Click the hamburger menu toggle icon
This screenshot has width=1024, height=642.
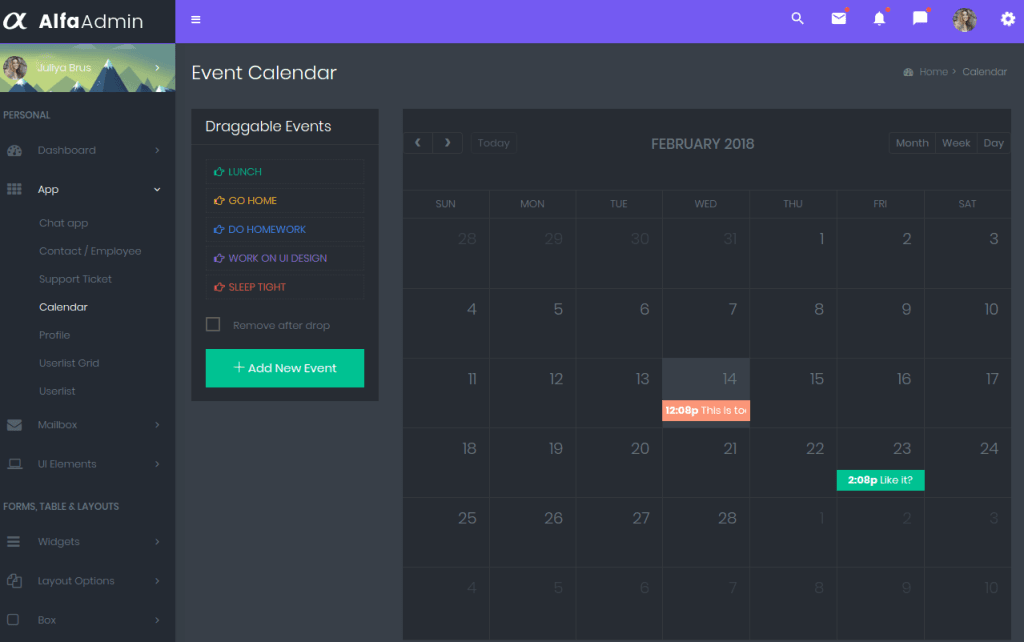click(x=195, y=20)
